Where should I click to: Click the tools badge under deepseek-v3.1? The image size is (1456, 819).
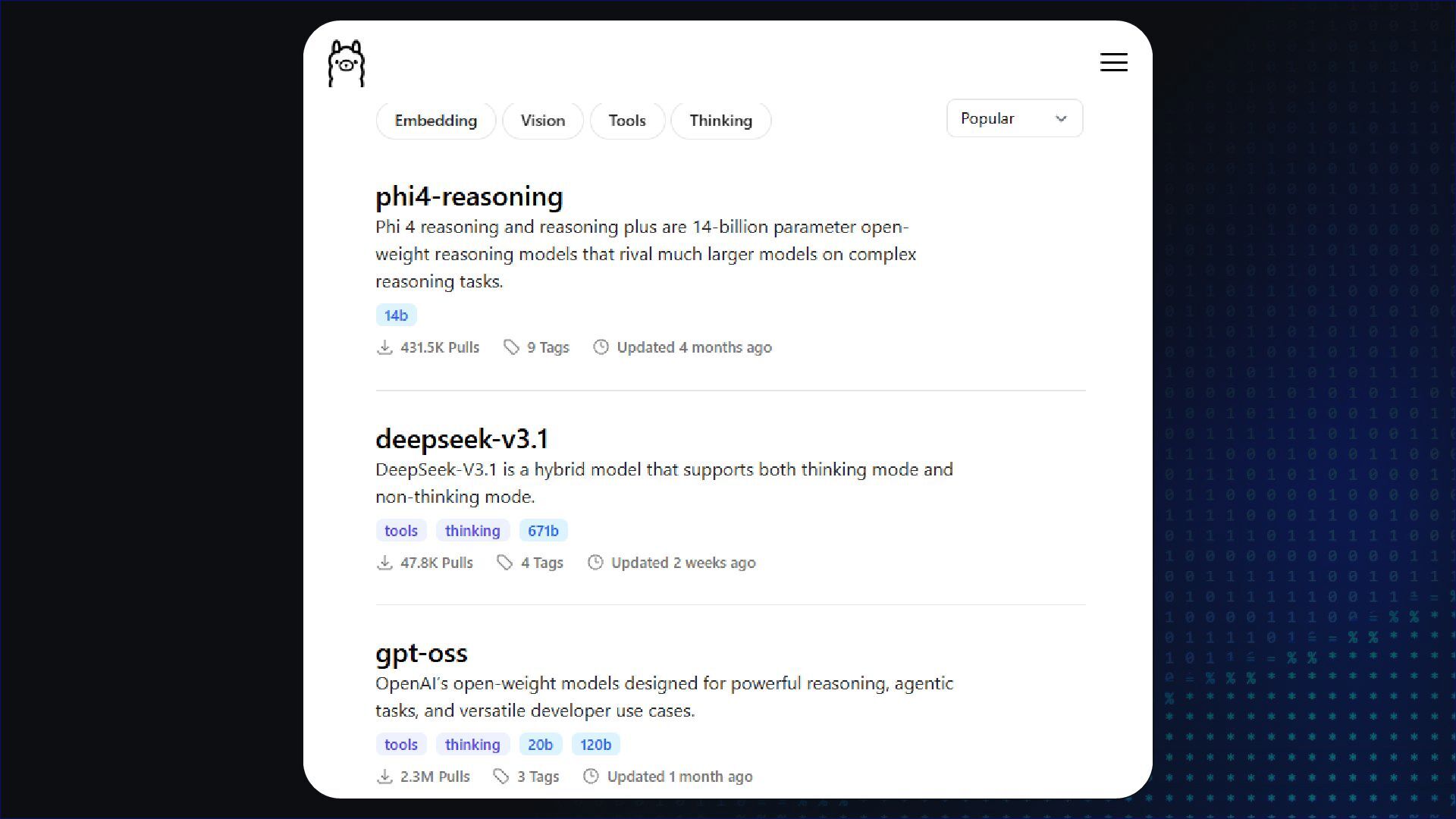[401, 531]
